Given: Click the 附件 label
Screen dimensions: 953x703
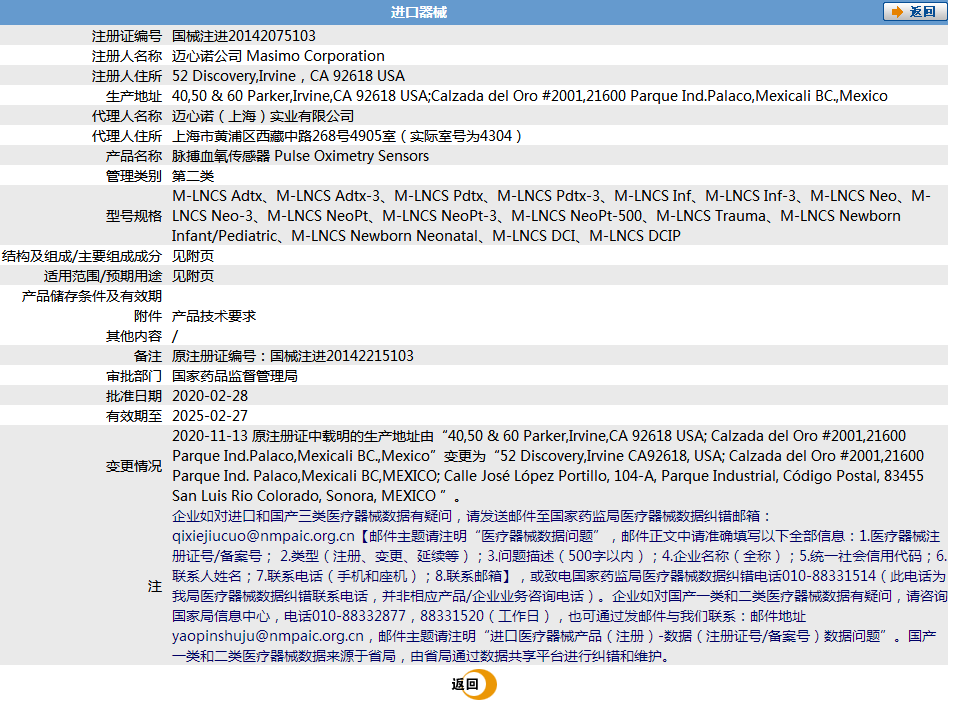Looking at the screenshot, I should pos(148,316).
